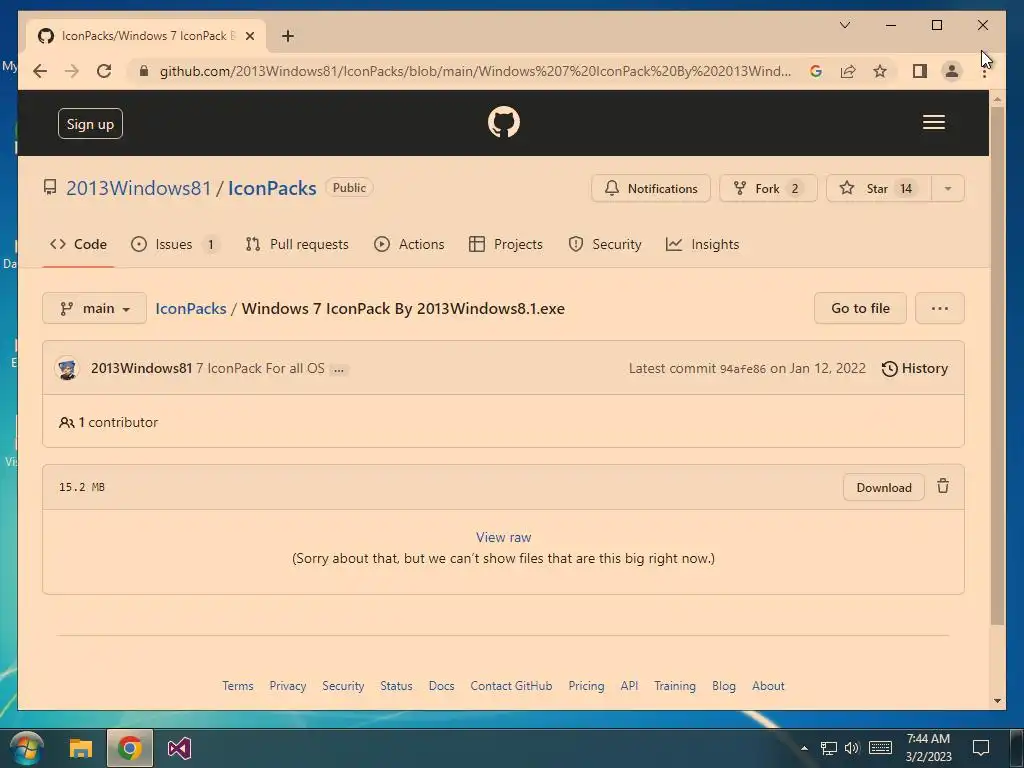Open the Privacy footer link
The image size is (1024, 768).
click(x=287, y=686)
